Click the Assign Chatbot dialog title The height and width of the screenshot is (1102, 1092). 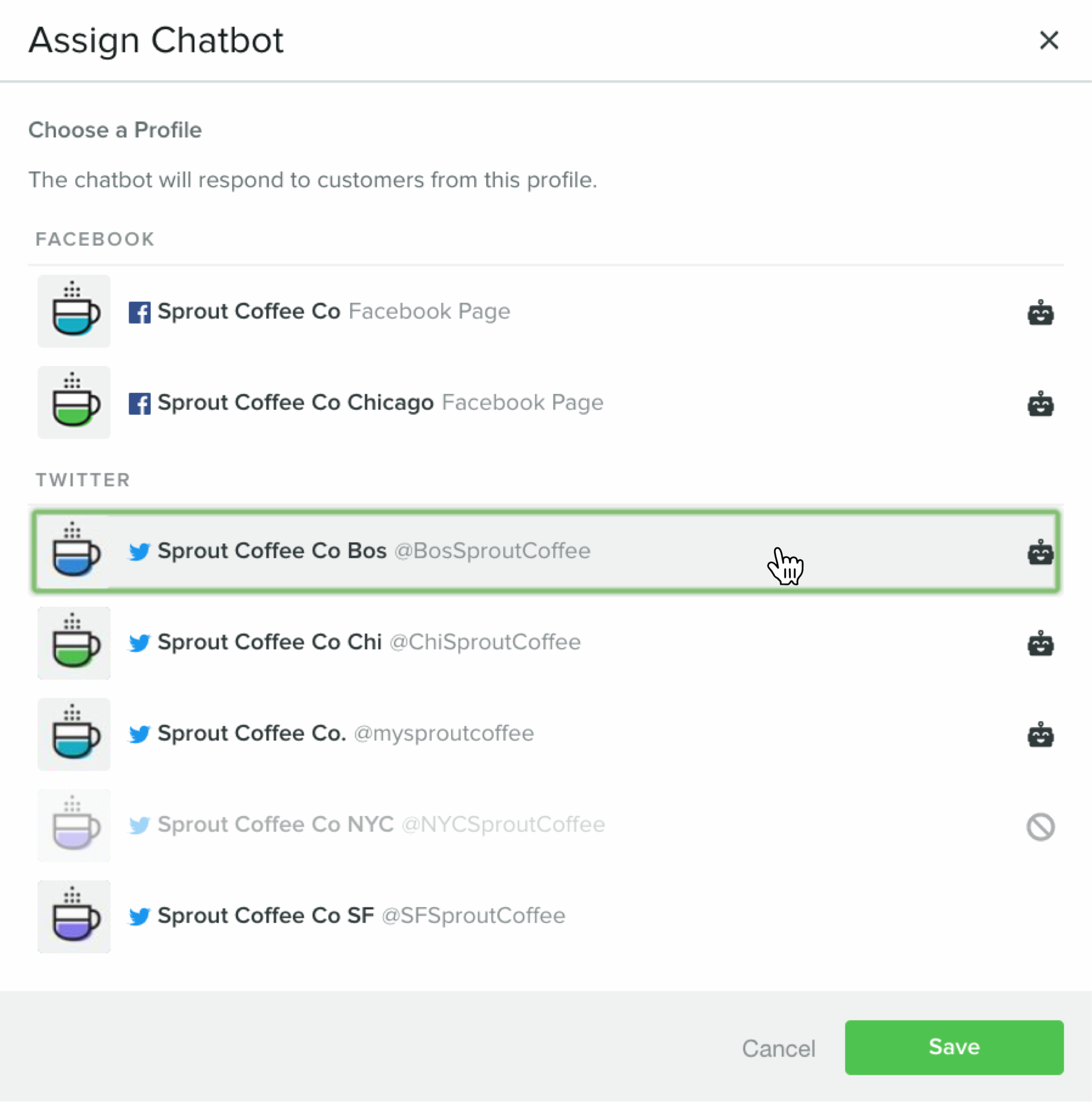click(x=156, y=40)
